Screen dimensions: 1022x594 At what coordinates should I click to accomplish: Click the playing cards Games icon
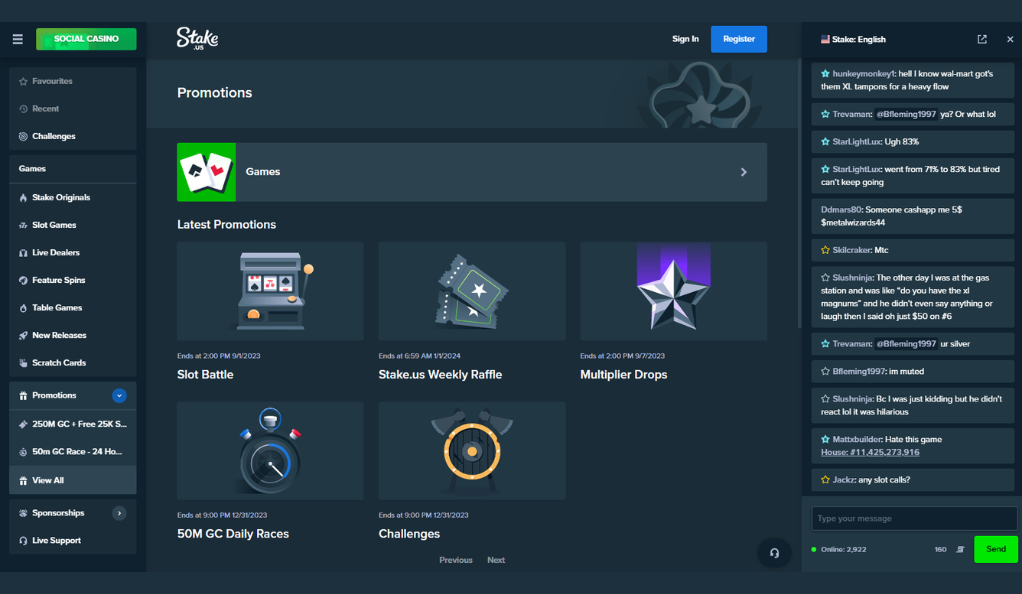(207, 172)
